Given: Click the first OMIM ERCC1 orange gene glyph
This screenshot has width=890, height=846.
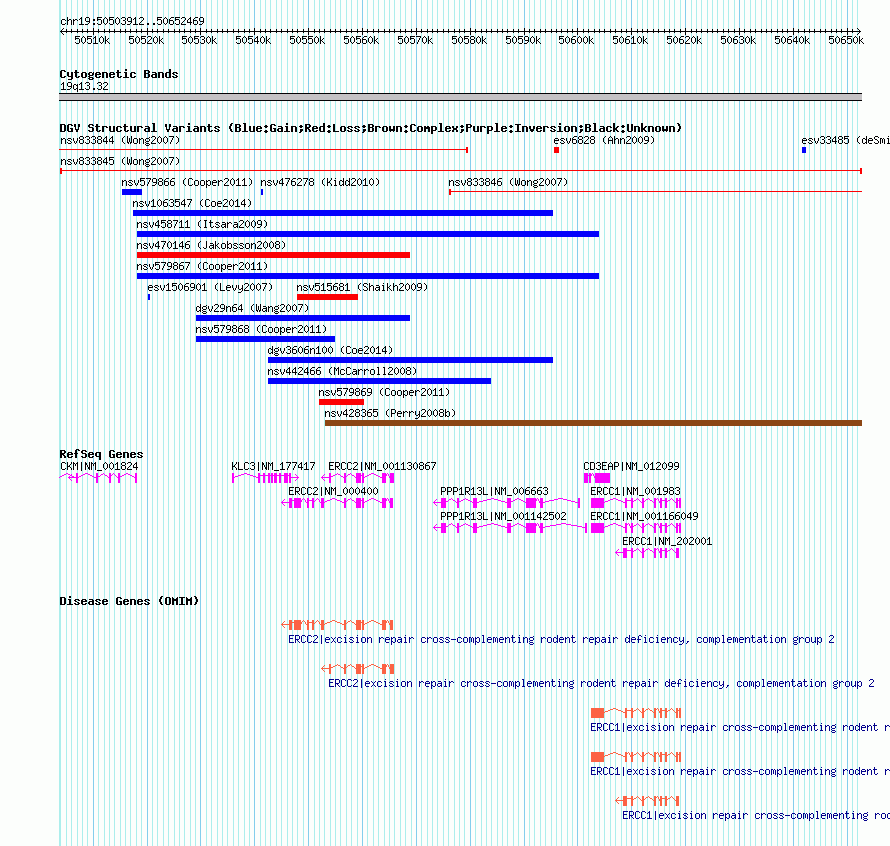Looking at the screenshot, I should 636,713.
